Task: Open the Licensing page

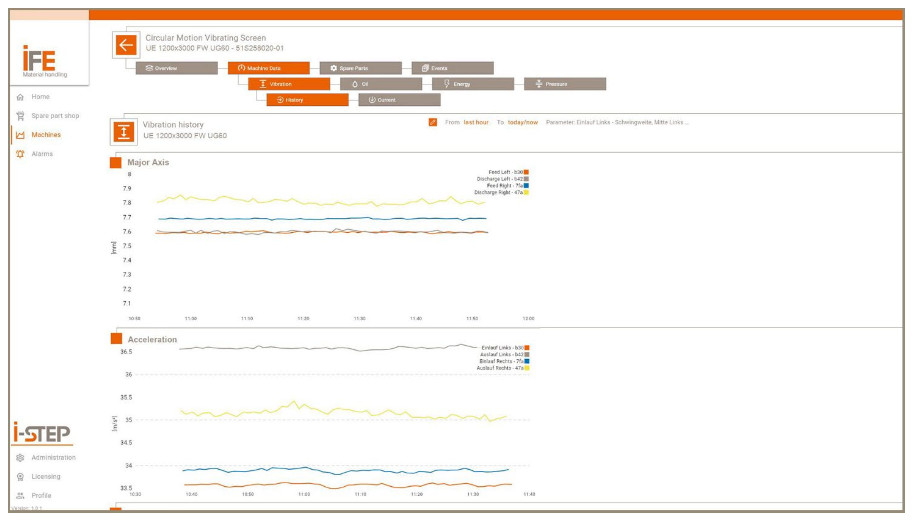Action: pos(45,477)
